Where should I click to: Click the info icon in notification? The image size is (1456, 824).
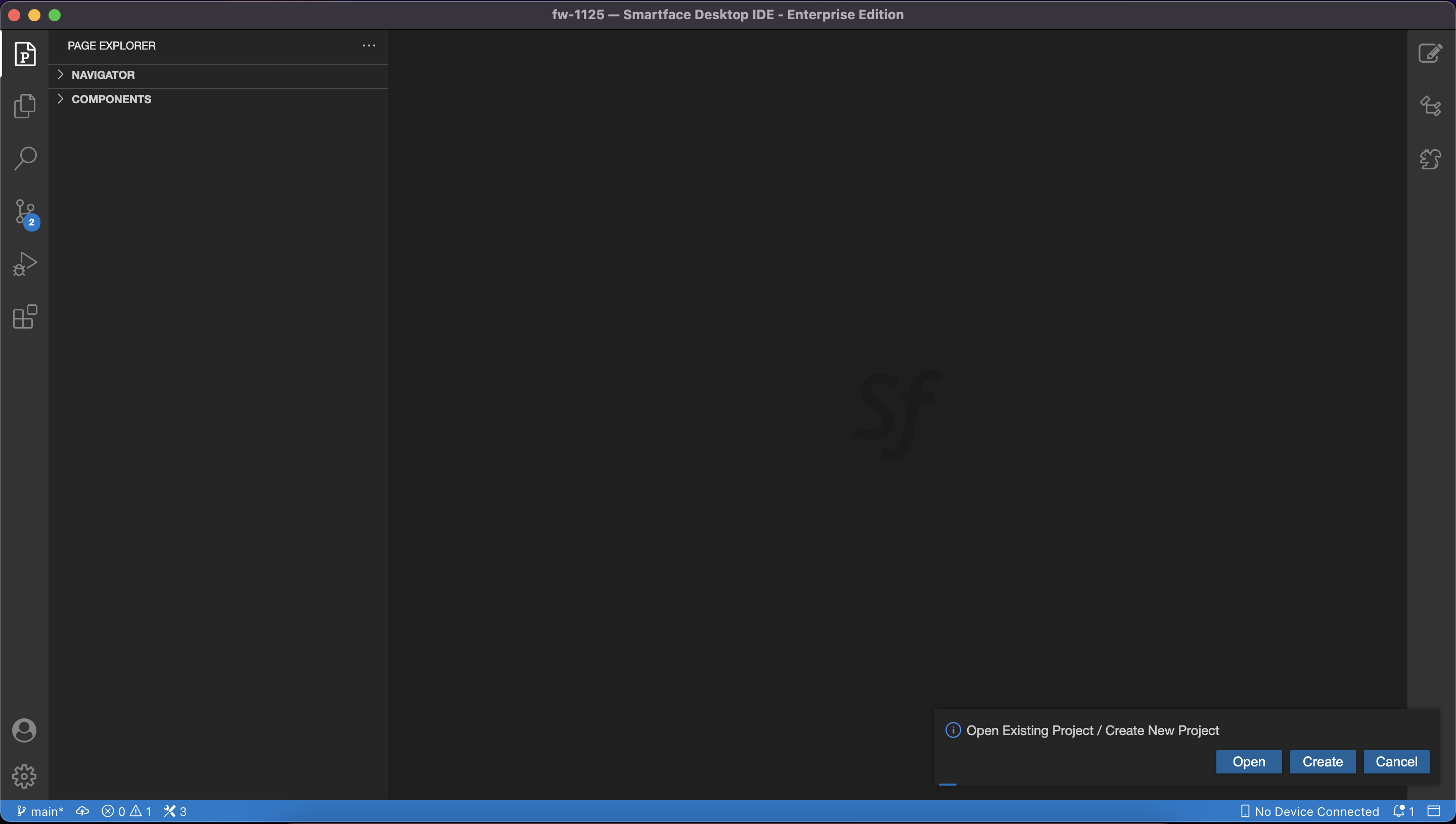point(953,730)
